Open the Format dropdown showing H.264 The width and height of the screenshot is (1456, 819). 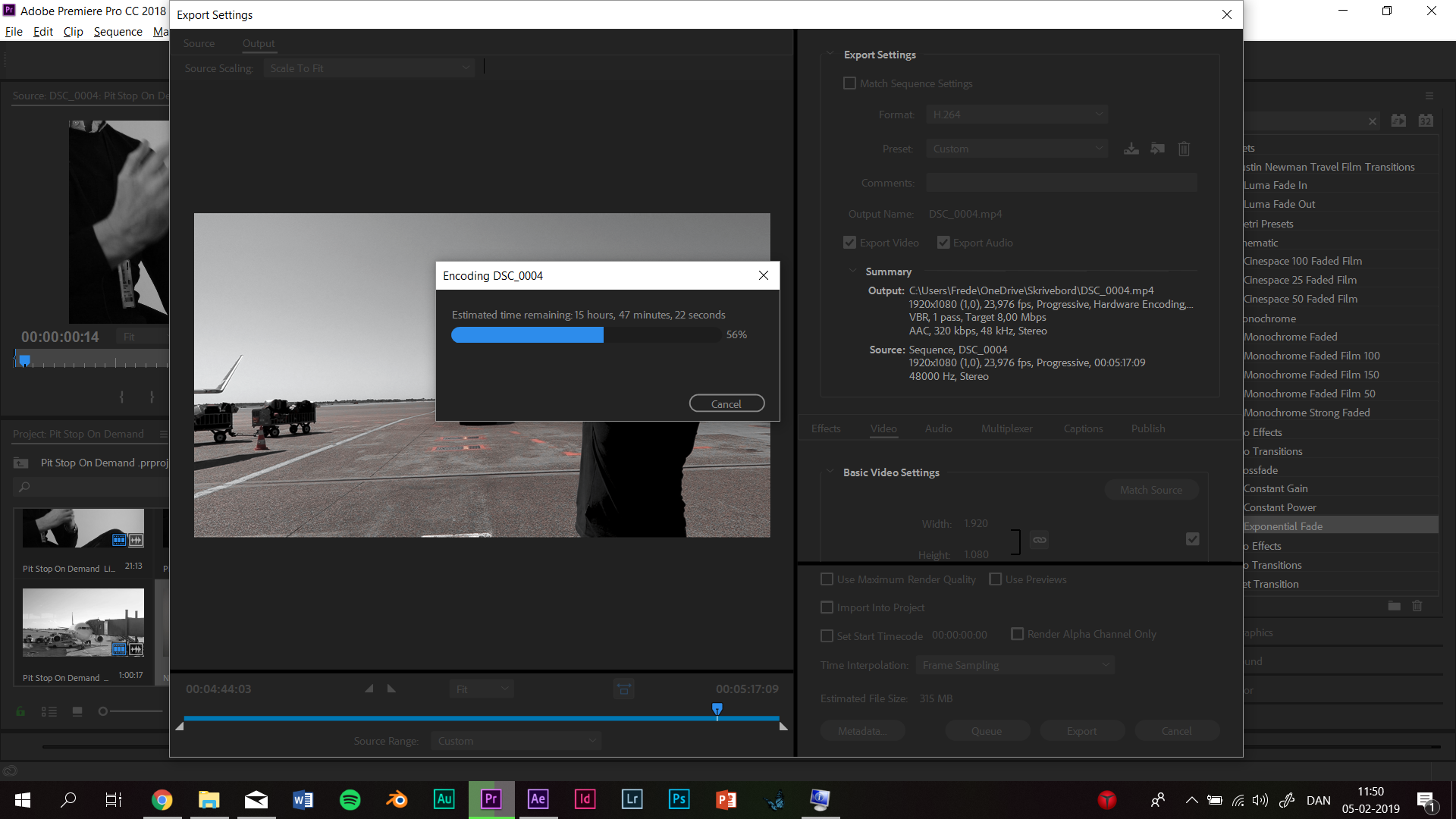(x=1016, y=114)
